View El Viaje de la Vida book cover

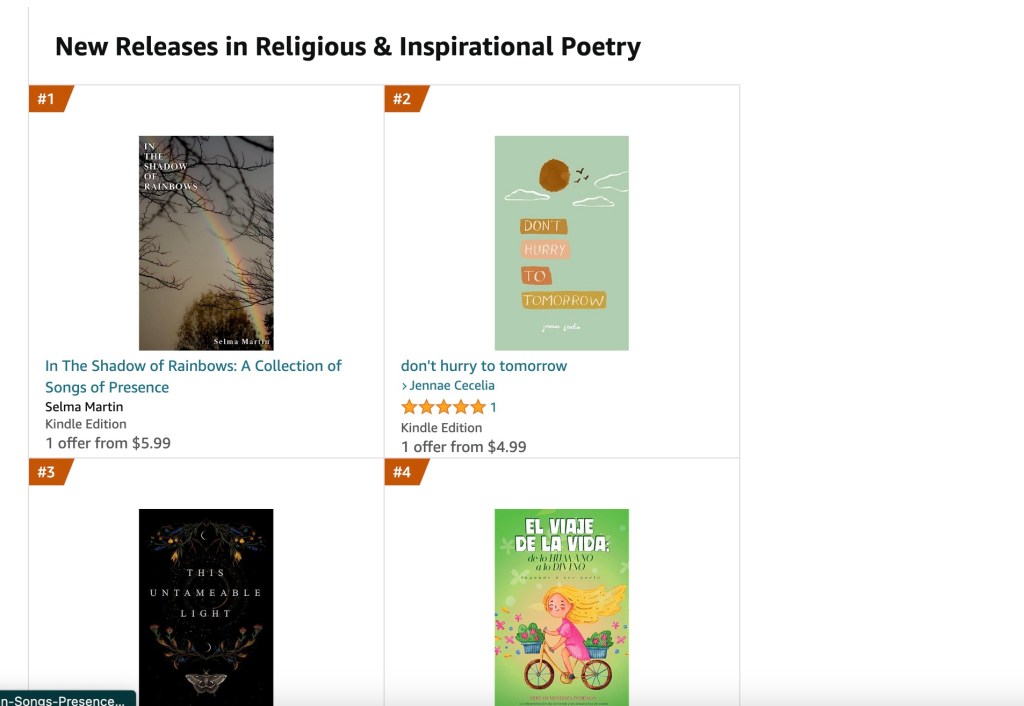(x=561, y=606)
